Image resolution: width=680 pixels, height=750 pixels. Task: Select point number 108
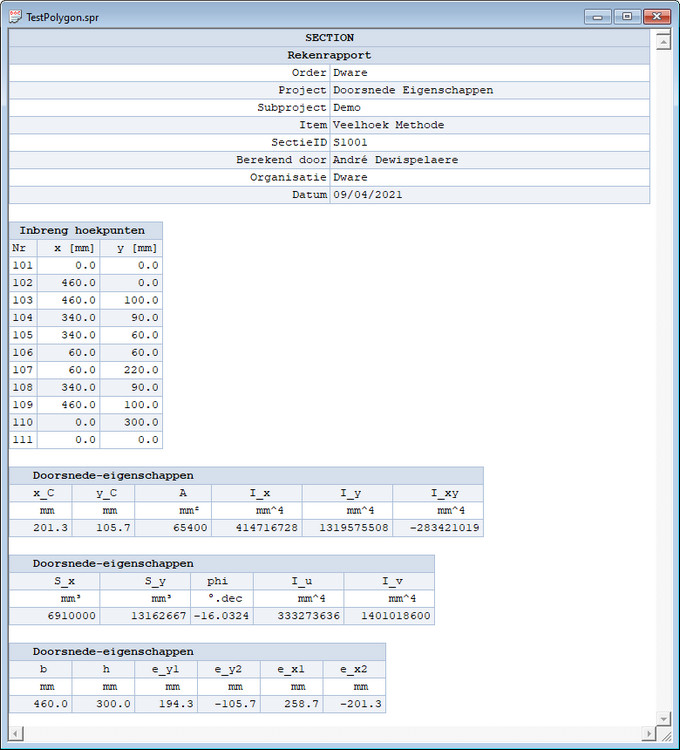pyautogui.click(x=22, y=387)
